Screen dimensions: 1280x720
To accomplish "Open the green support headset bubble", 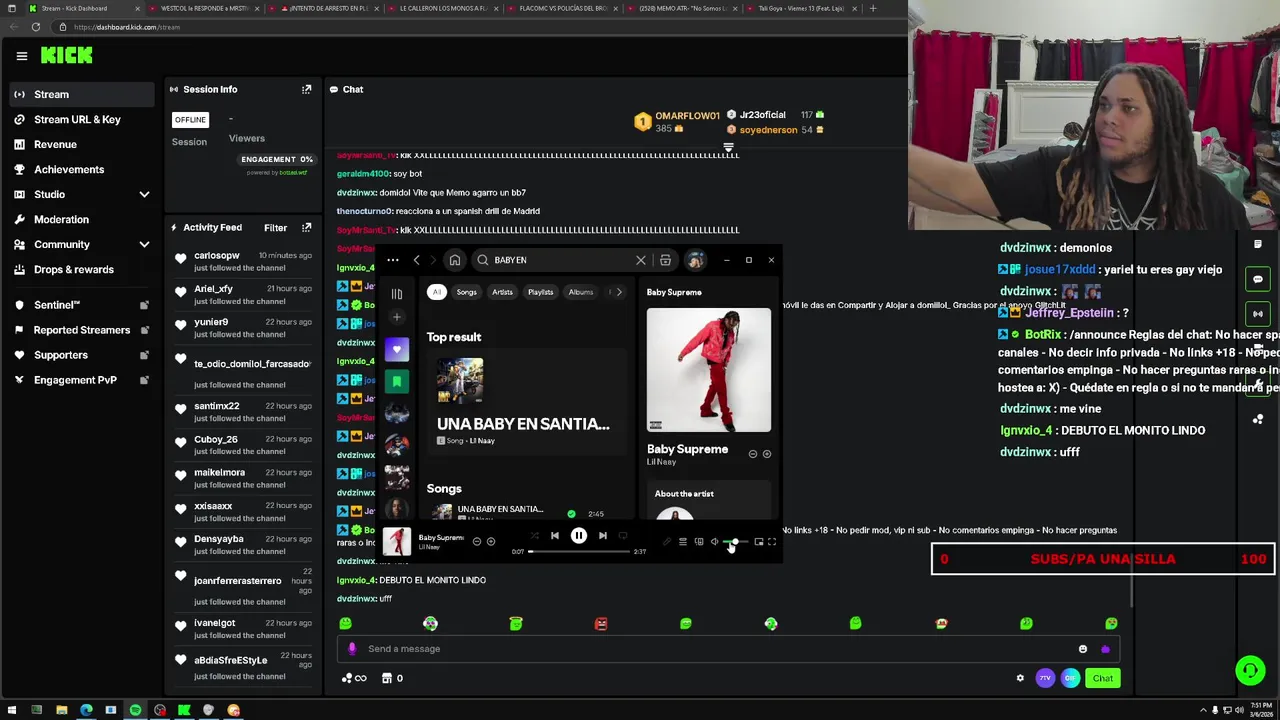I will pos(1250,670).
